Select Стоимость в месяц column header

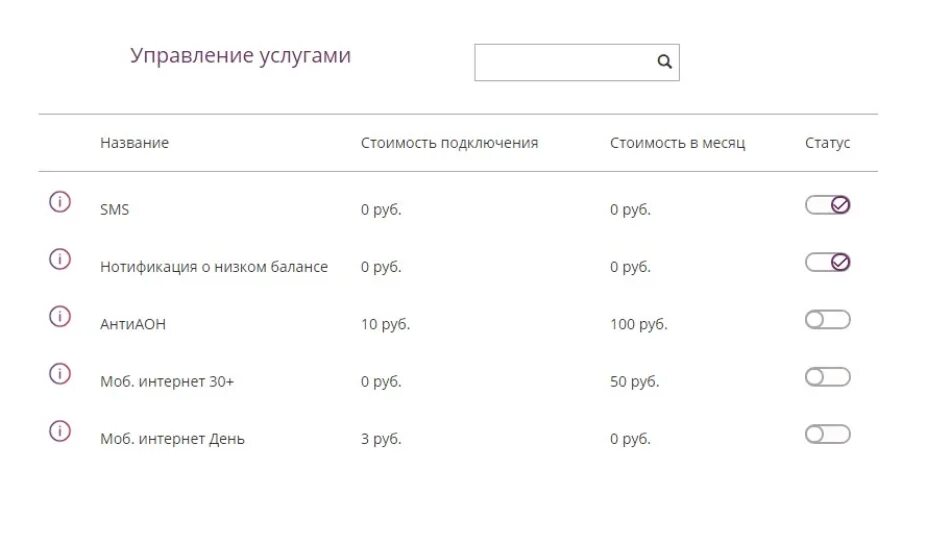pyautogui.click(x=677, y=143)
